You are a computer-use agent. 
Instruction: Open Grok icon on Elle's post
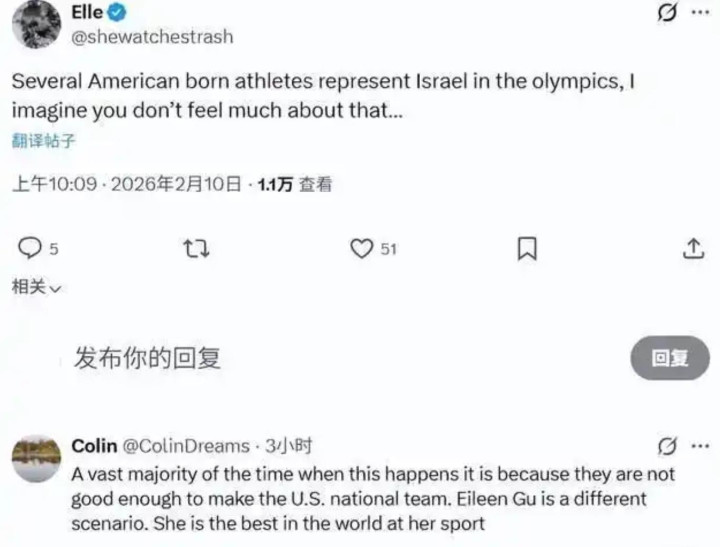662,13
